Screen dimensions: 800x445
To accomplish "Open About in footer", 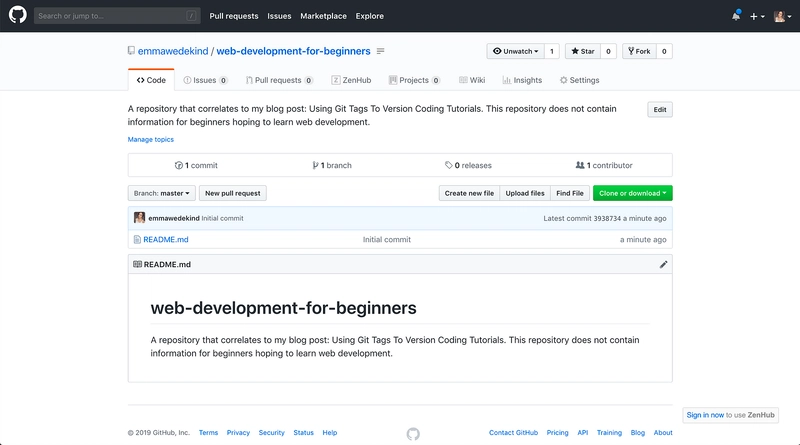I will click(663, 433).
